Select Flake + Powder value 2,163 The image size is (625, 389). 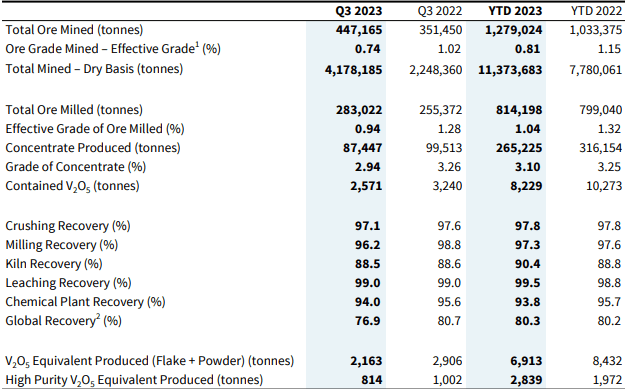pyautogui.click(x=366, y=361)
